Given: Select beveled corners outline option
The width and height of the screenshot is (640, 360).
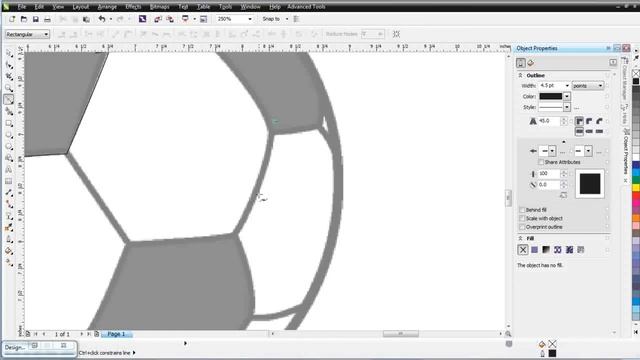Looking at the screenshot, I should point(599,121).
